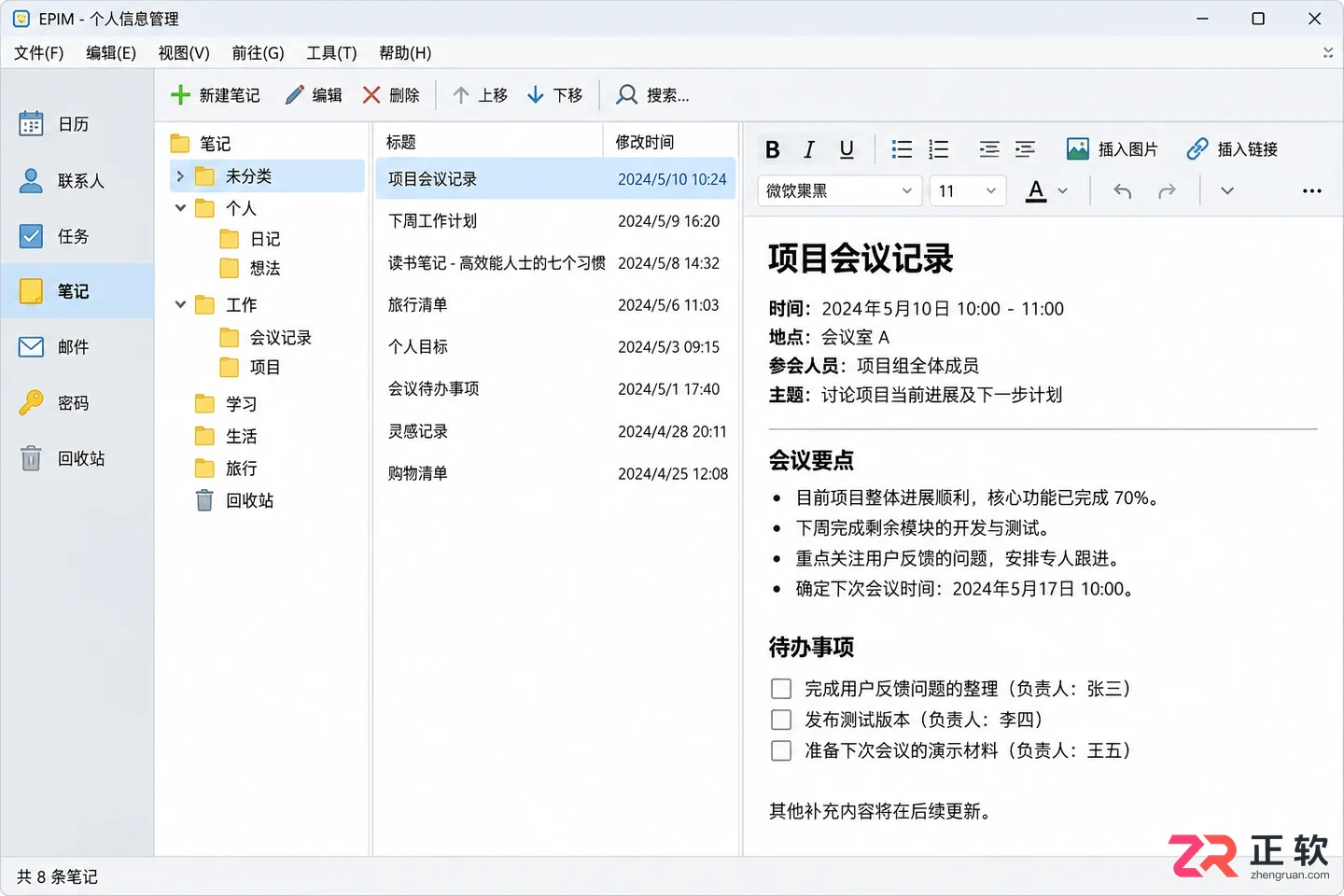Image resolution: width=1344 pixels, height=896 pixels.
Task: Open the note 旅行清单
Action: (555, 305)
